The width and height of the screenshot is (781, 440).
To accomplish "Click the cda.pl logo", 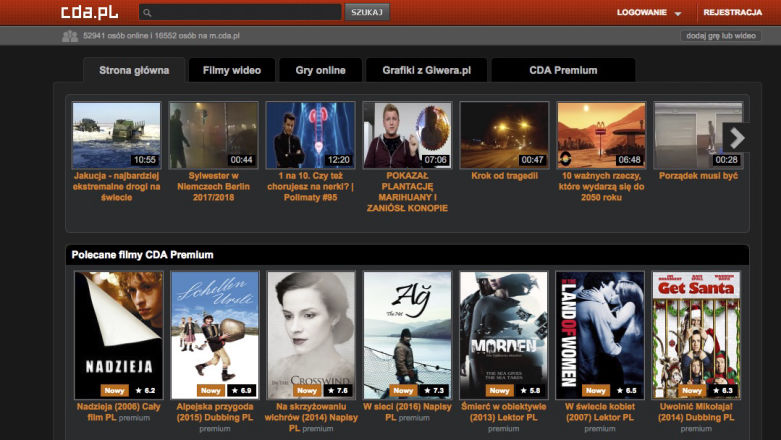I will pyautogui.click(x=90, y=12).
